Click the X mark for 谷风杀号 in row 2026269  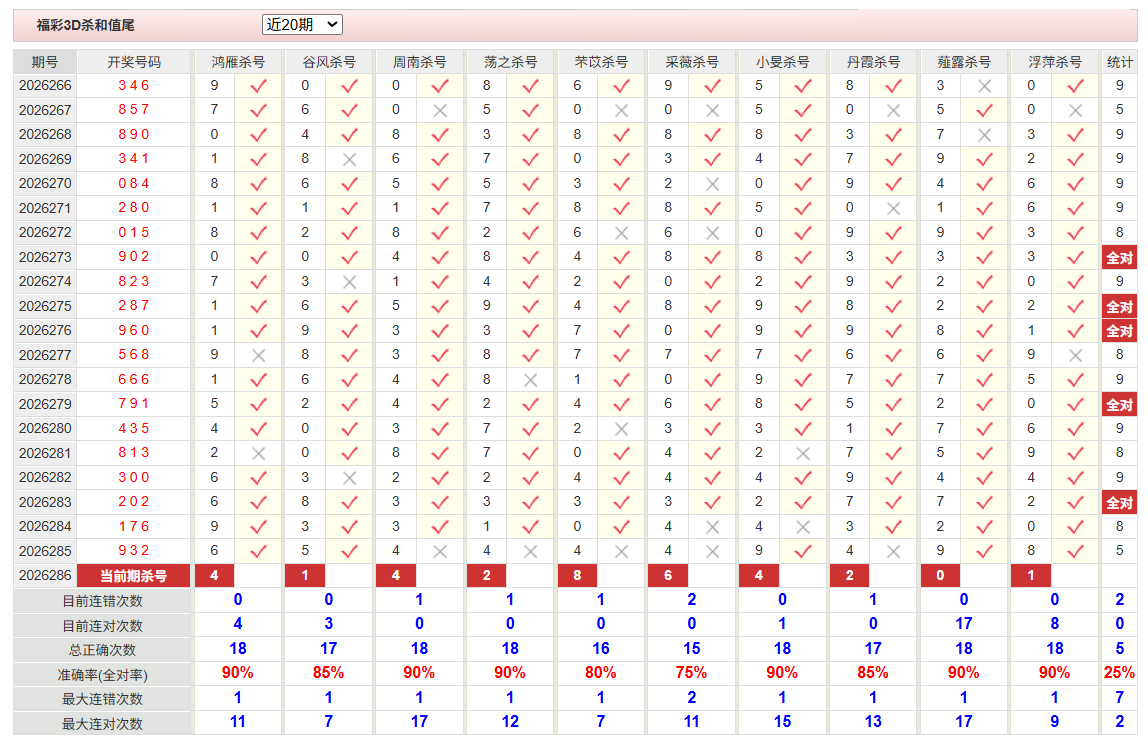tap(349, 160)
